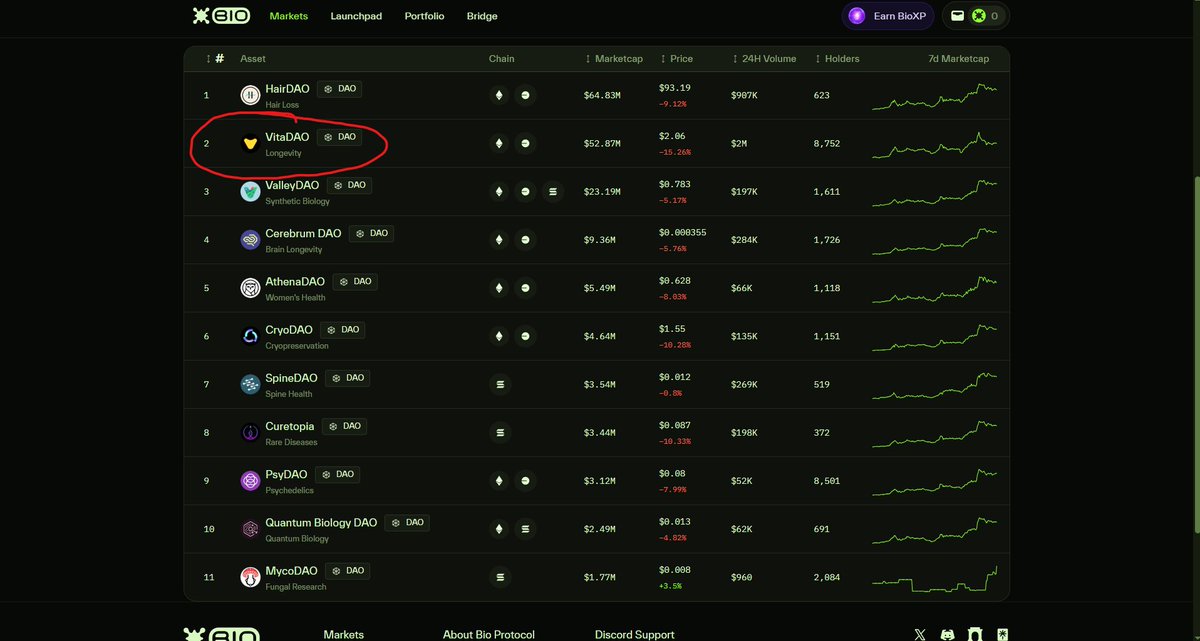This screenshot has height=641, width=1200.
Task: Click the CryoDAO logo icon
Action: click(250, 336)
